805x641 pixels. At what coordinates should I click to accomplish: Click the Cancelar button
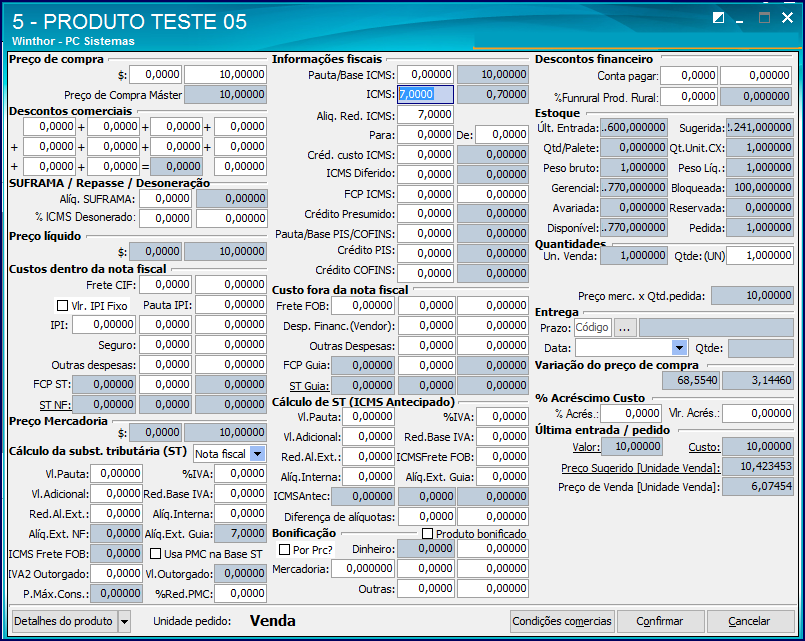click(750, 621)
